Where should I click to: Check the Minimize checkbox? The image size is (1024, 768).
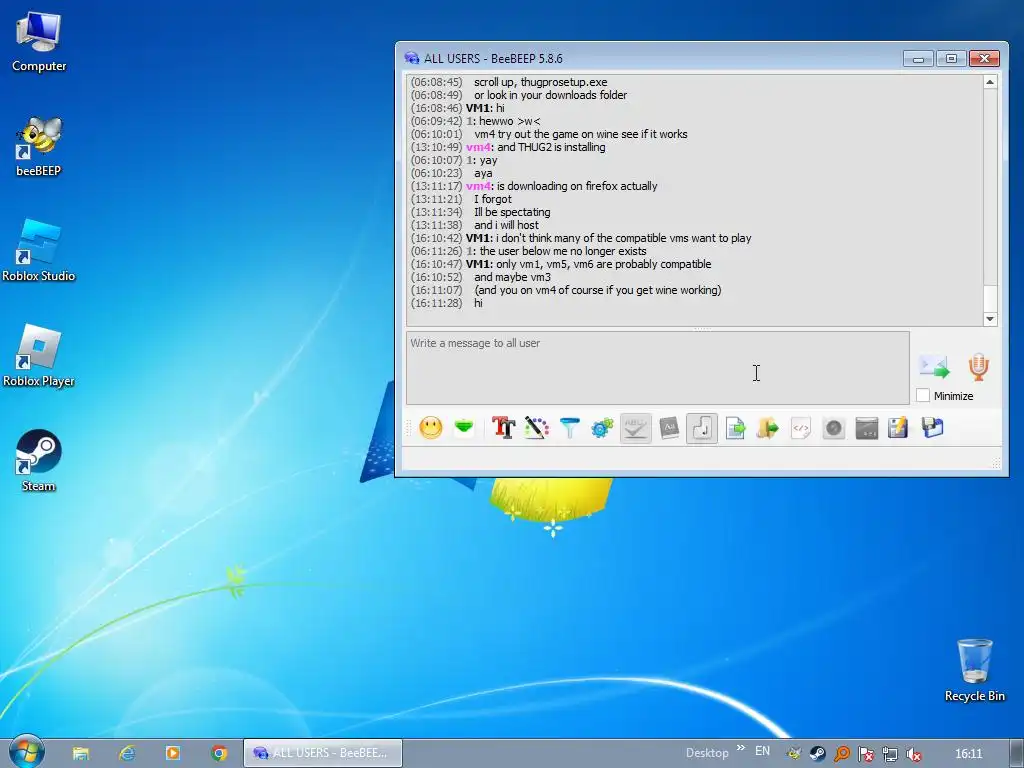click(923, 395)
